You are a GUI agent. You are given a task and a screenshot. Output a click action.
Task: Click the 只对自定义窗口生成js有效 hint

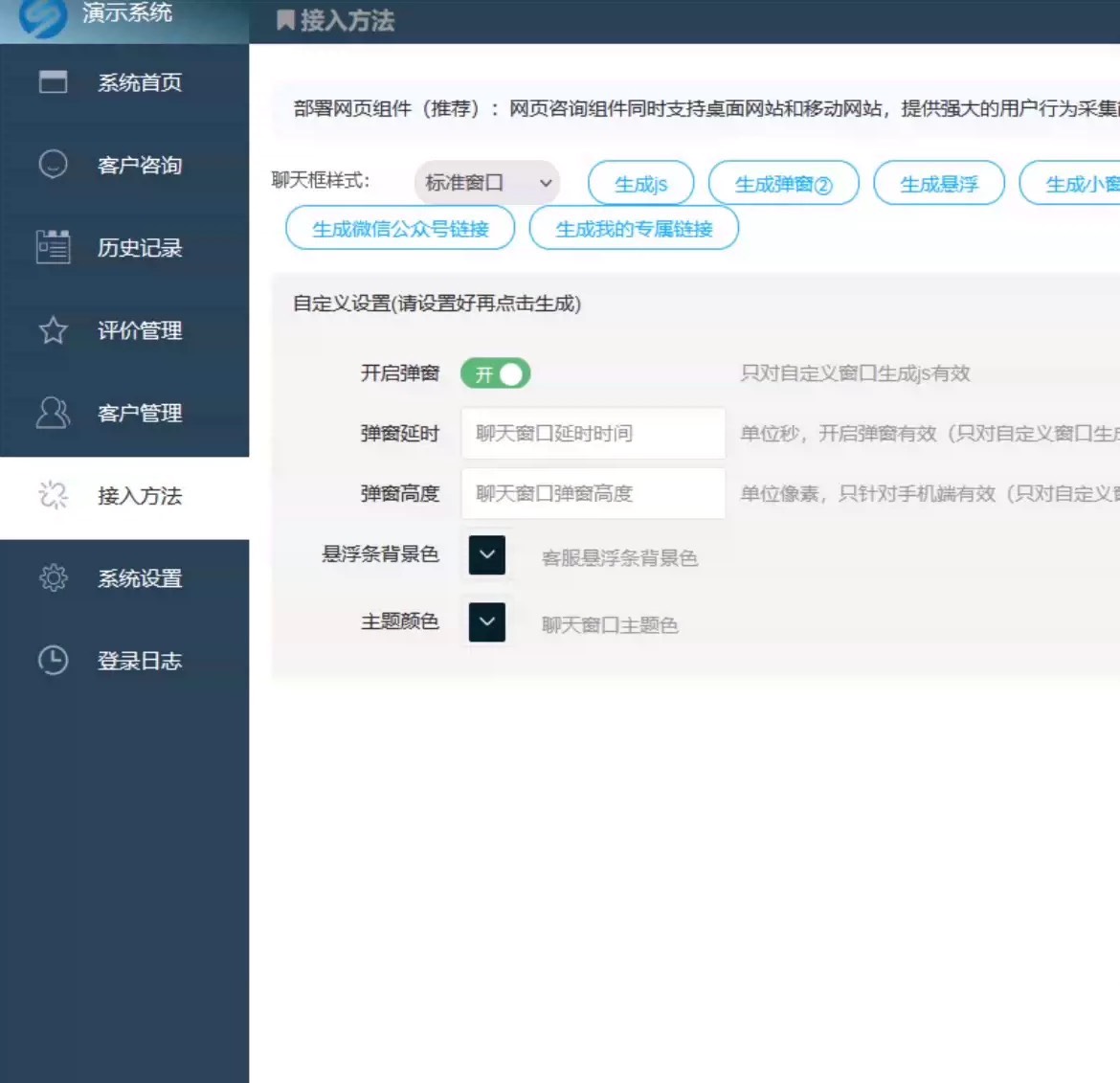(855, 372)
